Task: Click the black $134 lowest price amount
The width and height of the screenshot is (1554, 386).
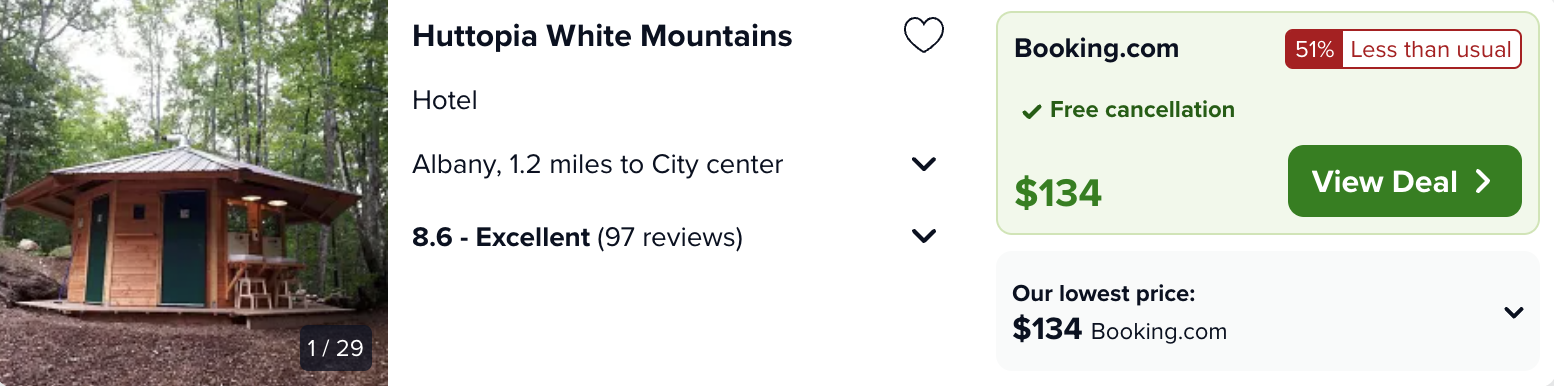Action: point(1047,329)
